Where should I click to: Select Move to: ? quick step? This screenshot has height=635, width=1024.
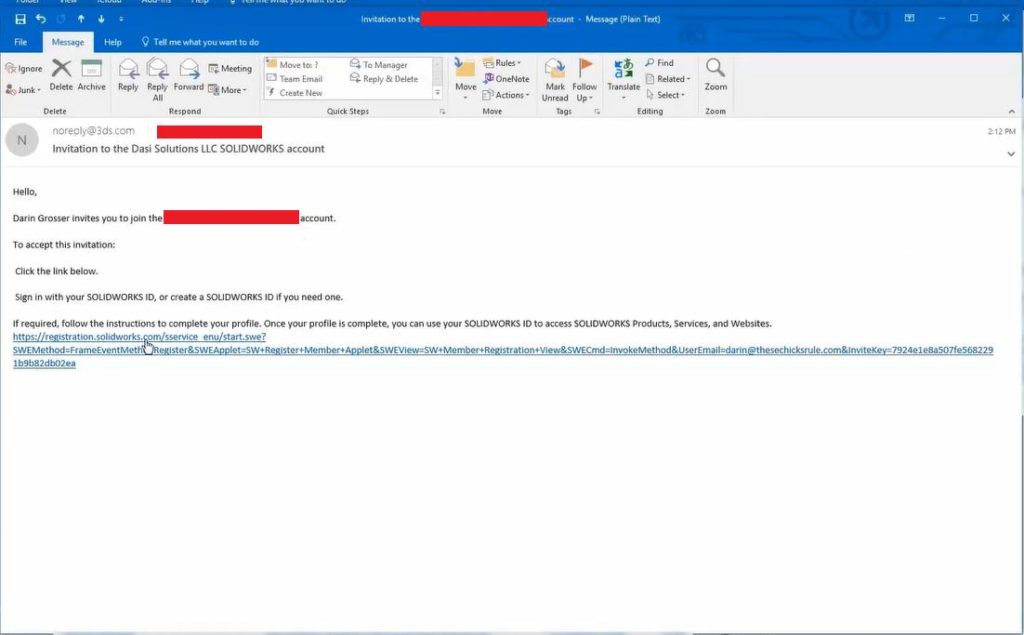pos(293,65)
